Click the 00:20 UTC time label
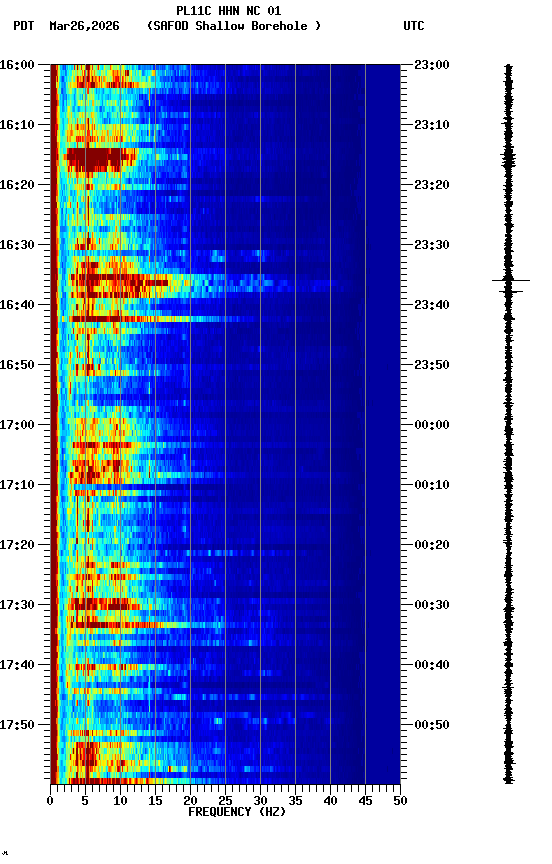The width and height of the screenshot is (552, 864). coord(432,545)
